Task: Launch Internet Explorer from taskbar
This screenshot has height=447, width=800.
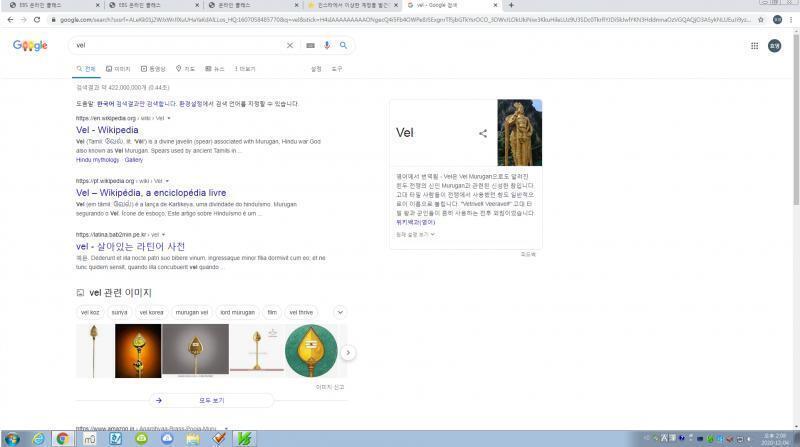Action: click(38, 439)
